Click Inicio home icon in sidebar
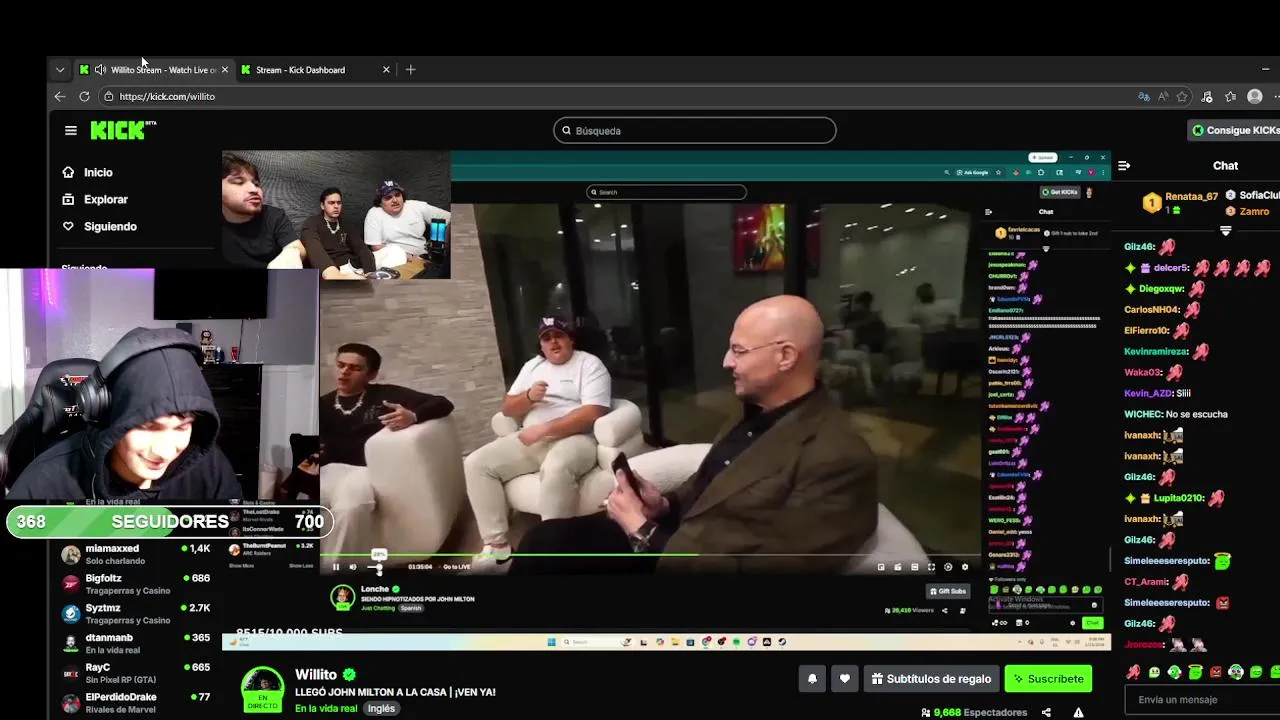The width and height of the screenshot is (1280, 720). tap(68, 172)
